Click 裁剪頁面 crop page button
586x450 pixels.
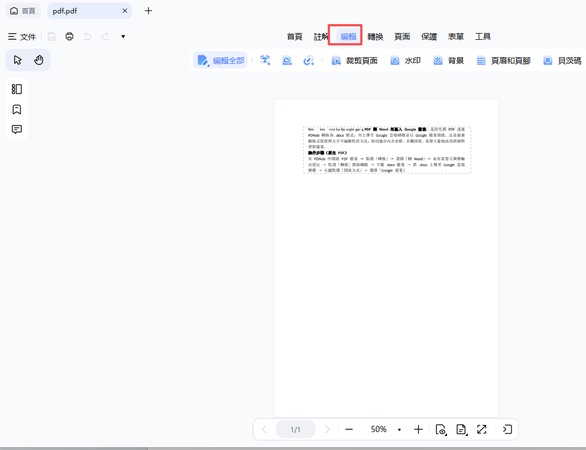tap(354, 60)
